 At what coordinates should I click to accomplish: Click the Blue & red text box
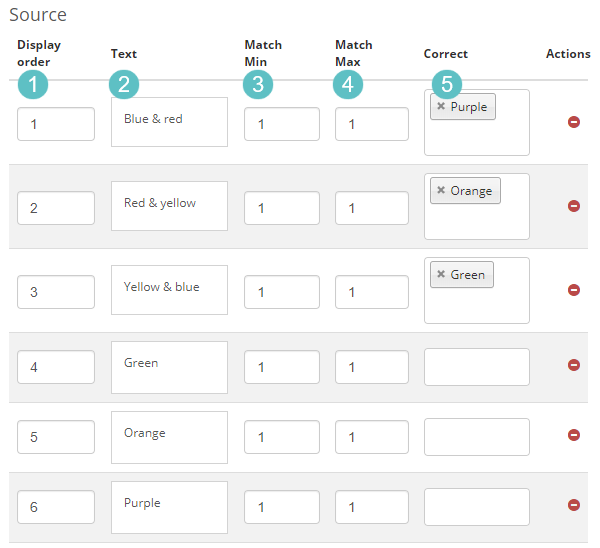point(169,122)
